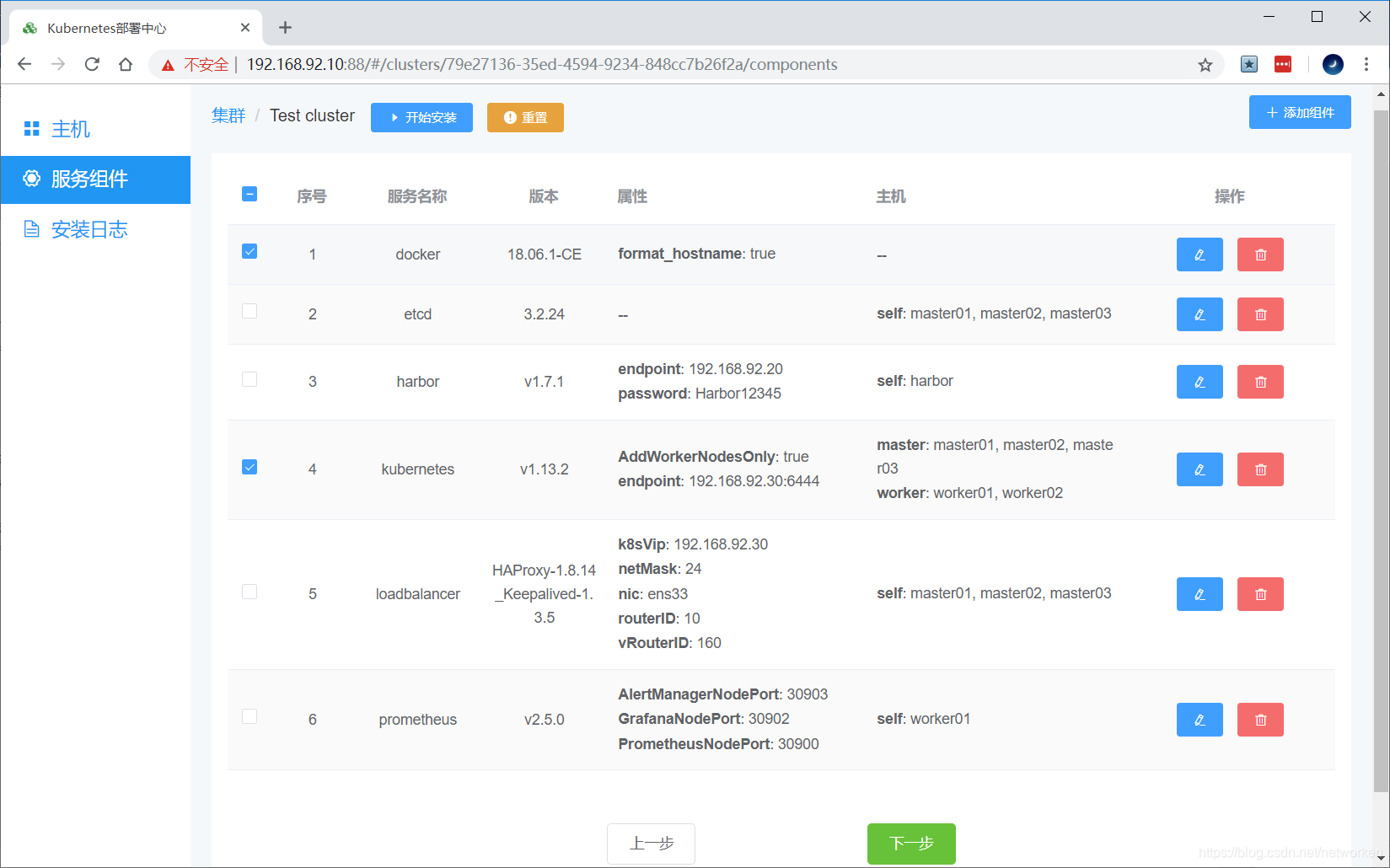Select the GrafanaNodePort 30902 attribute
This screenshot has width=1390, height=868.
click(704, 719)
